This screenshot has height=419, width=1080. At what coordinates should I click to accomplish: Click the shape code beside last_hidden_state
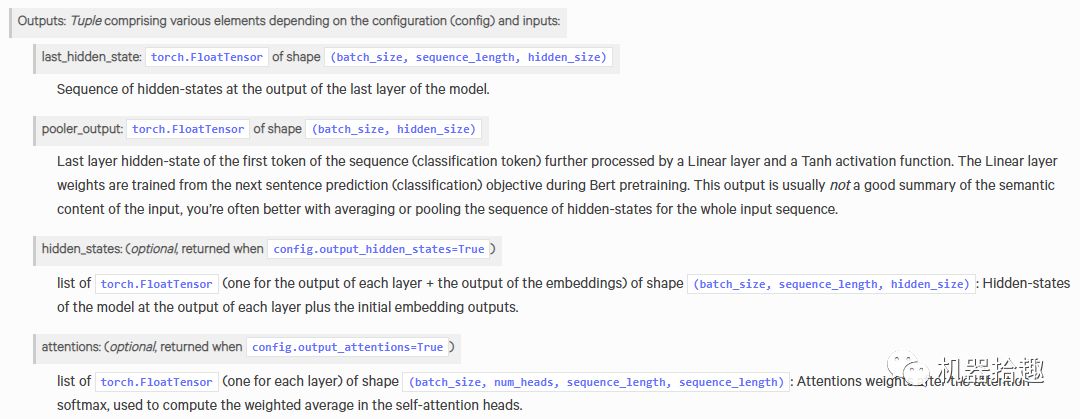coord(468,57)
